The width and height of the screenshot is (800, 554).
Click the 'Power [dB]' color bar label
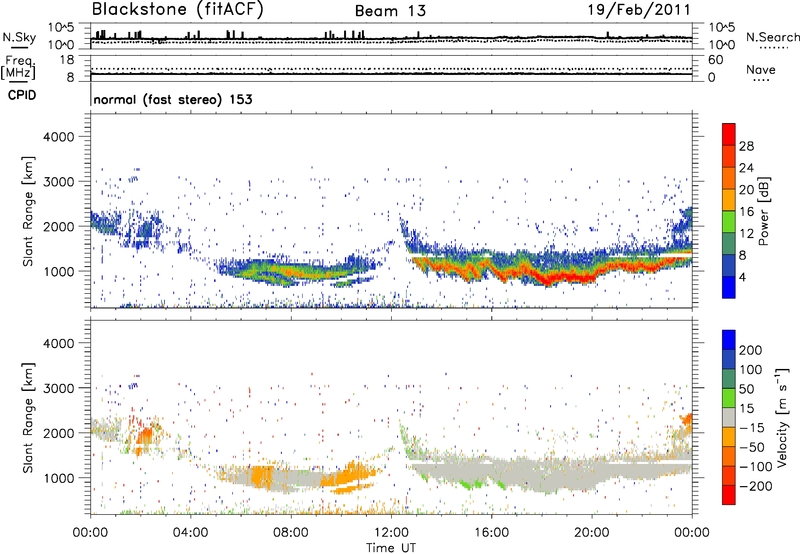click(764, 211)
